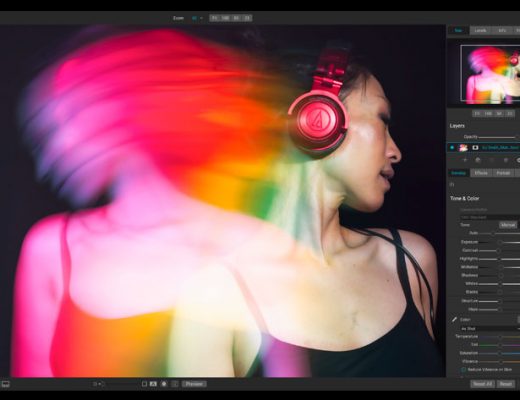Screen dimensions: 520x400
Task: Toggle the layer visibility dot
Action: pos(452,147)
